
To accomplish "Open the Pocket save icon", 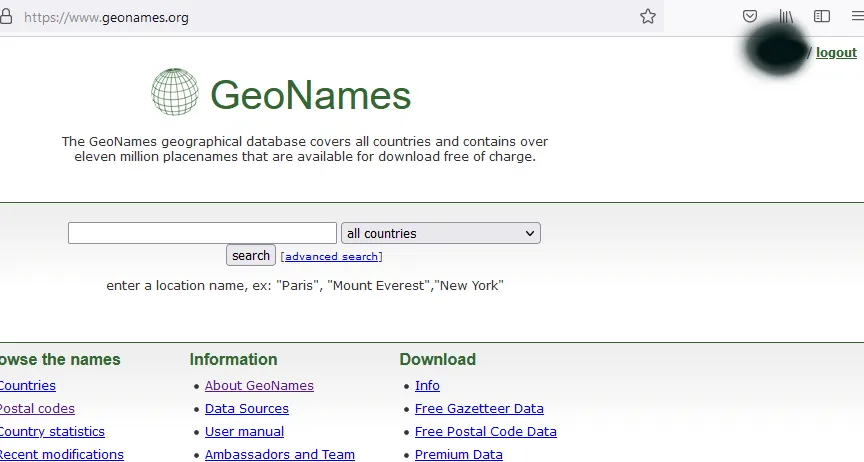I will click(x=750, y=16).
